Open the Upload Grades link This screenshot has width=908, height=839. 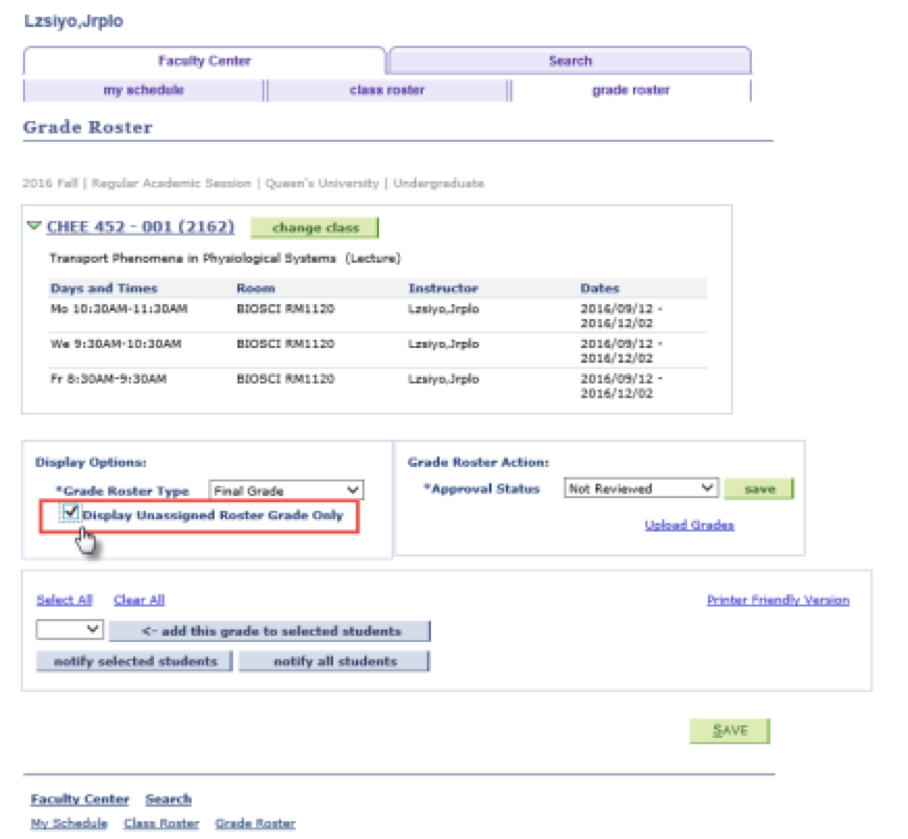689,525
